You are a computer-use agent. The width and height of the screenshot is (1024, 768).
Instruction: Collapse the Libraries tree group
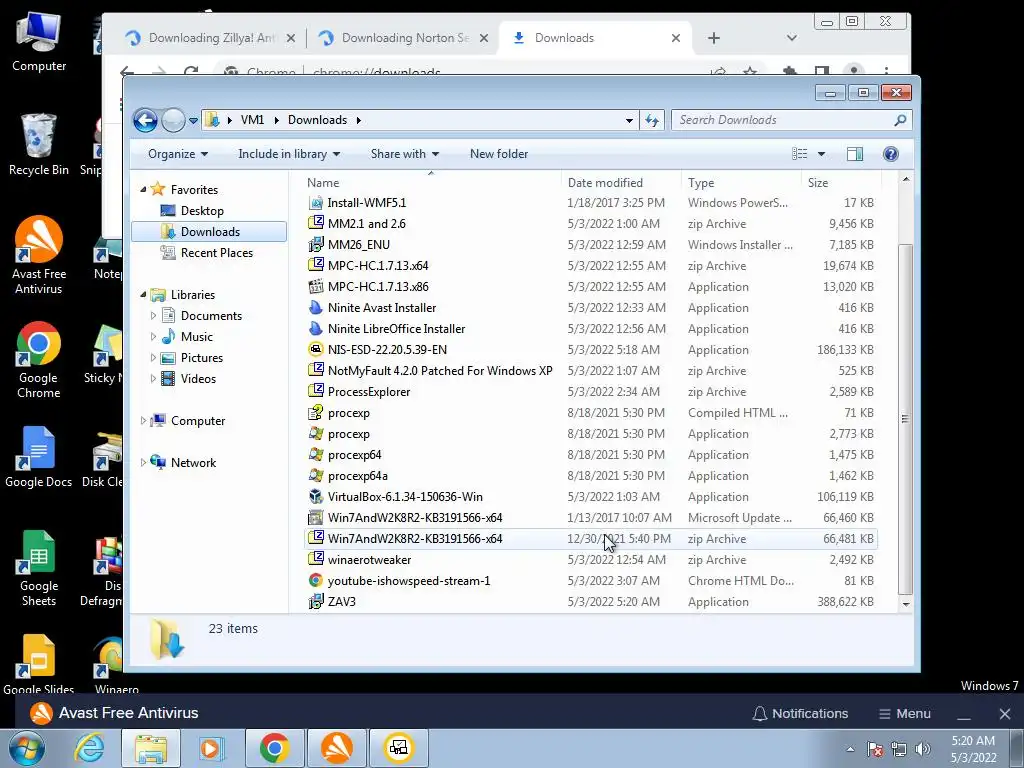(x=143, y=295)
